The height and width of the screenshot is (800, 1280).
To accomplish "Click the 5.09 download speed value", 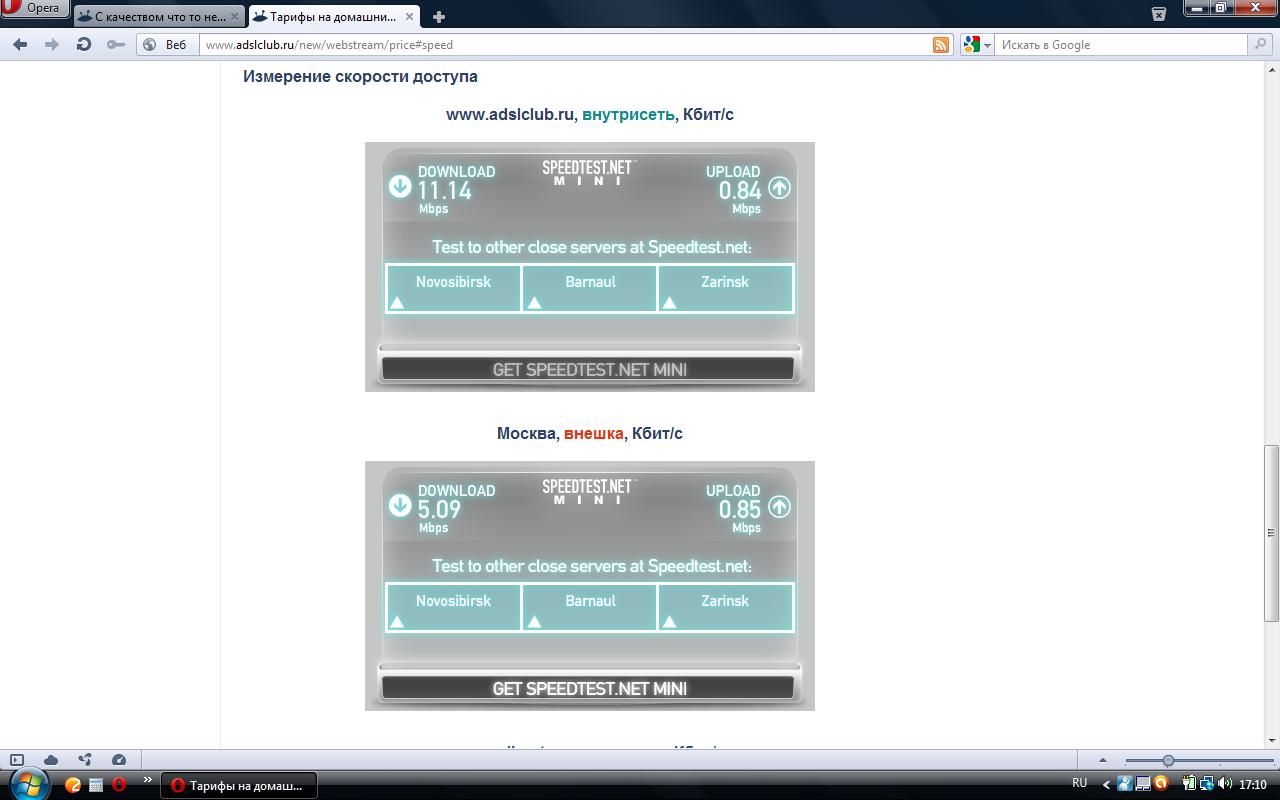I will coord(439,509).
